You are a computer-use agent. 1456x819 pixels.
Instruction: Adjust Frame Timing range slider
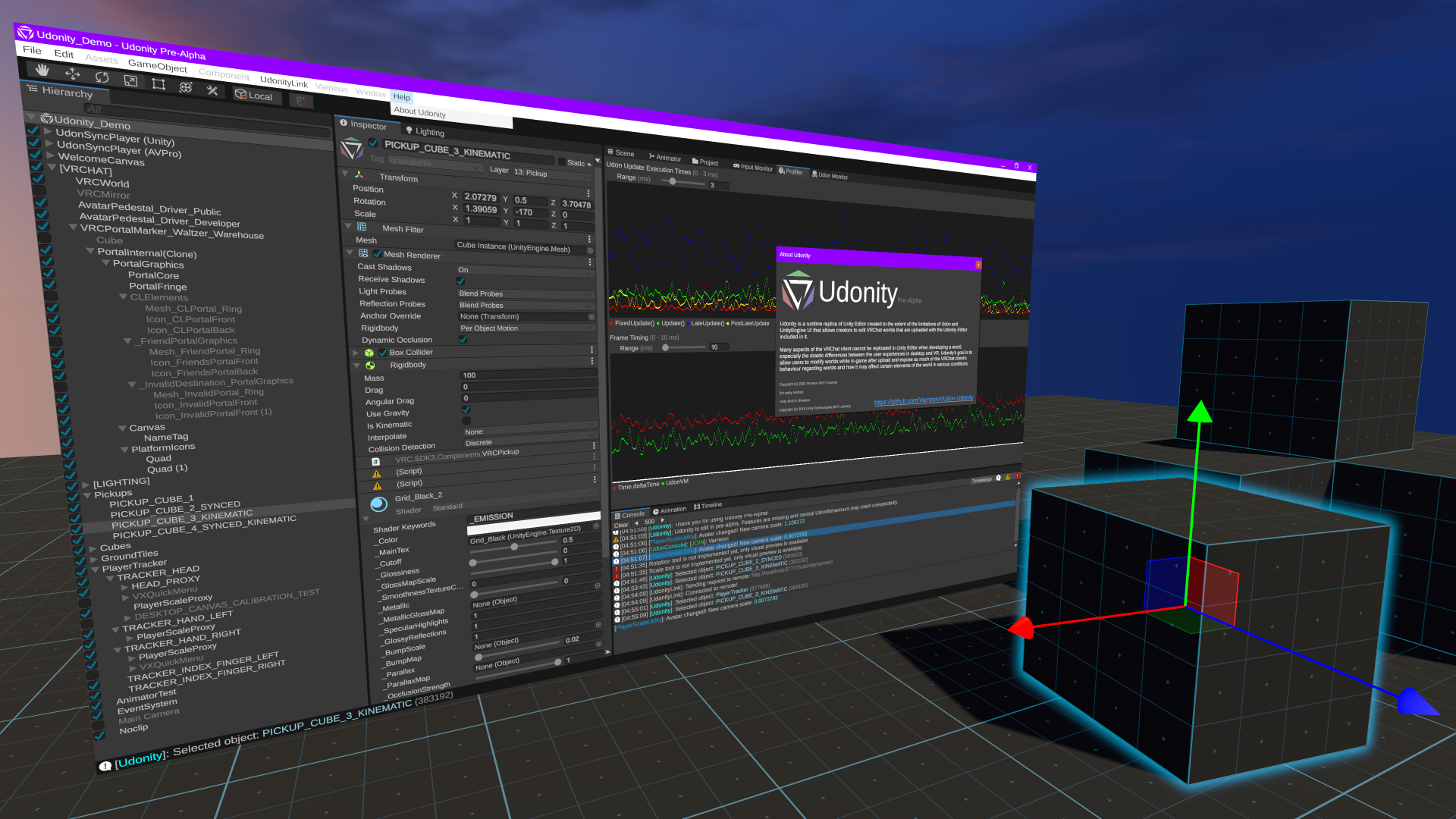(x=666, y=347)
